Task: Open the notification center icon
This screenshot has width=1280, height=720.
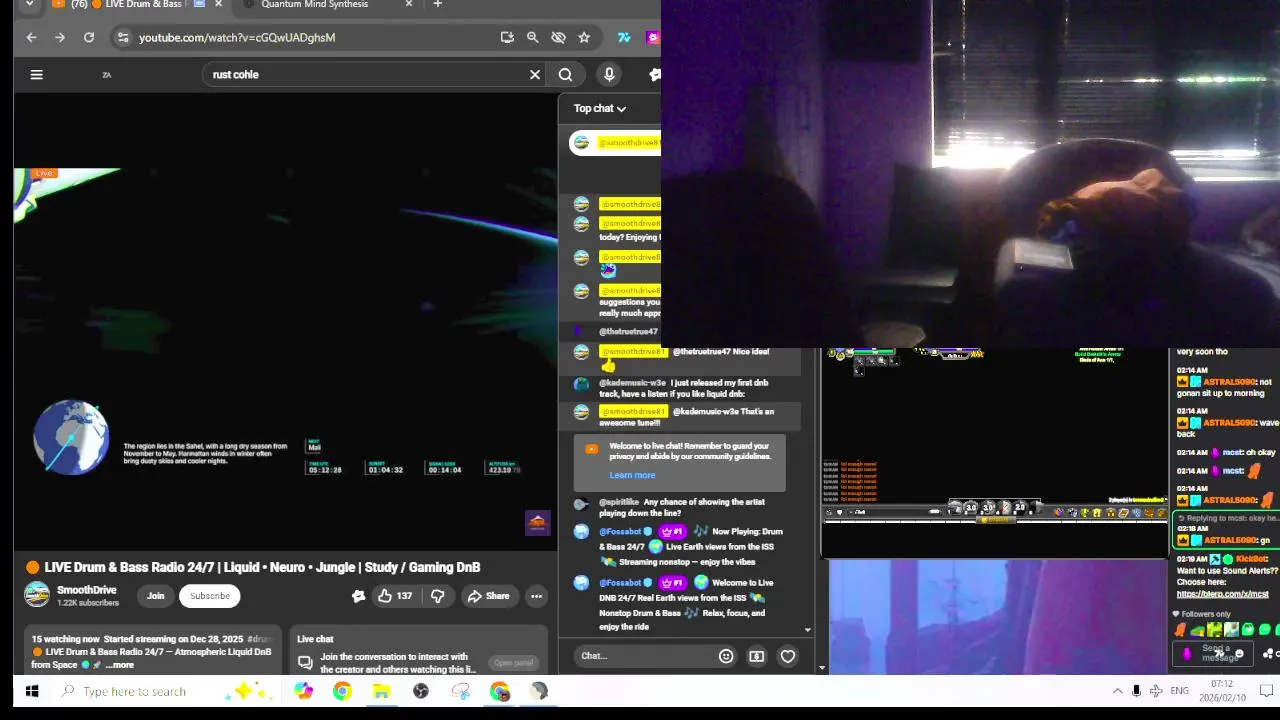Action: [1266, 691]
